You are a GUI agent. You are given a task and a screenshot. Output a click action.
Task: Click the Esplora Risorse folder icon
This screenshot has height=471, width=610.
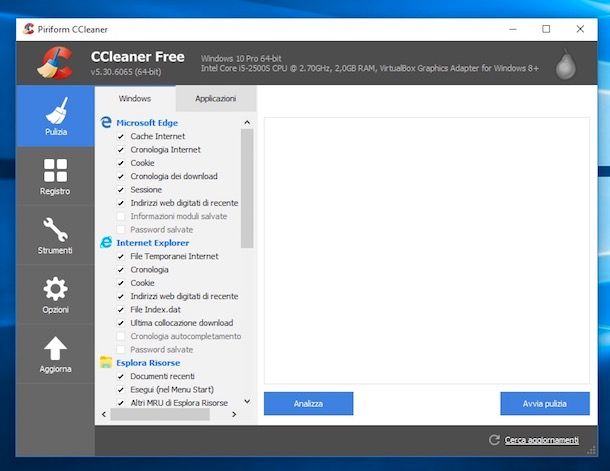pos(106,362)
